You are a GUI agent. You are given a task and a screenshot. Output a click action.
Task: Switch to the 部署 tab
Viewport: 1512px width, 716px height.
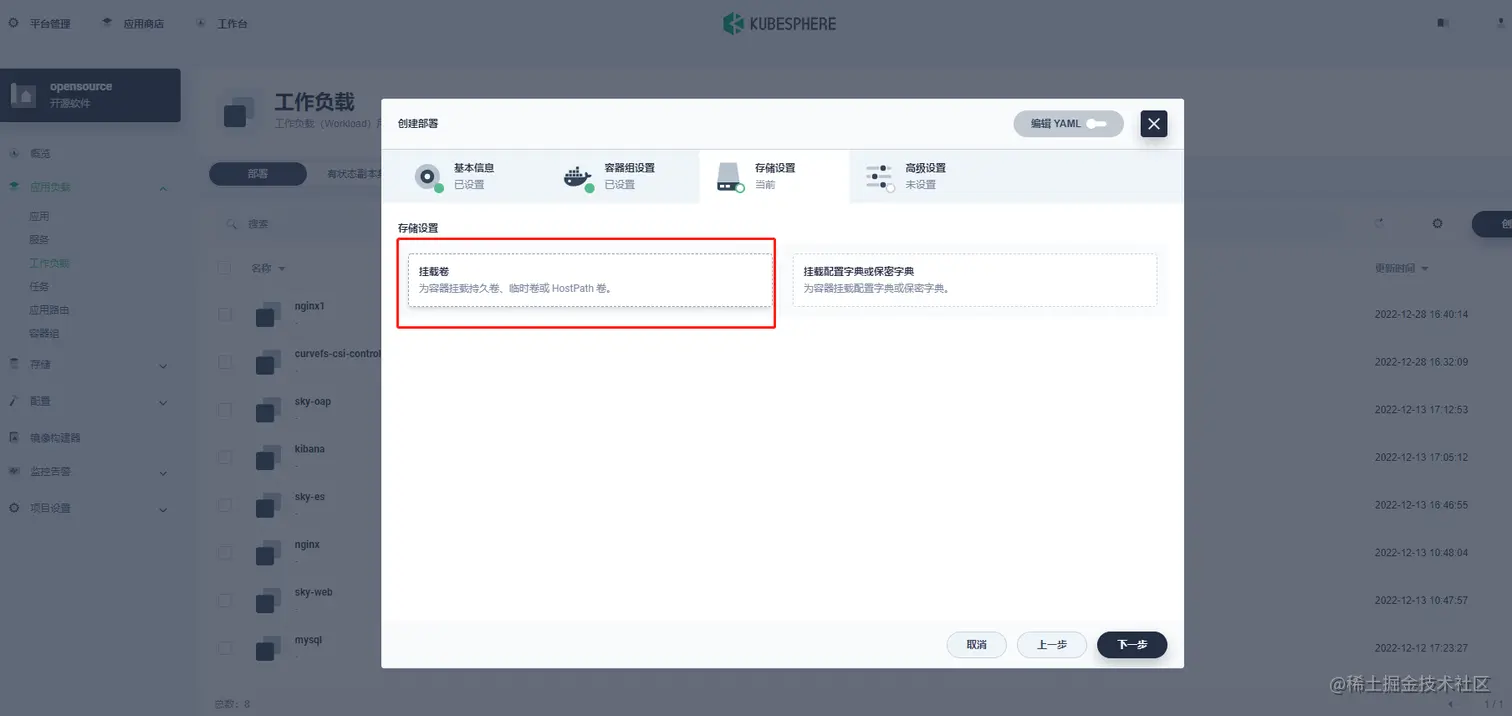click(257, 174)
